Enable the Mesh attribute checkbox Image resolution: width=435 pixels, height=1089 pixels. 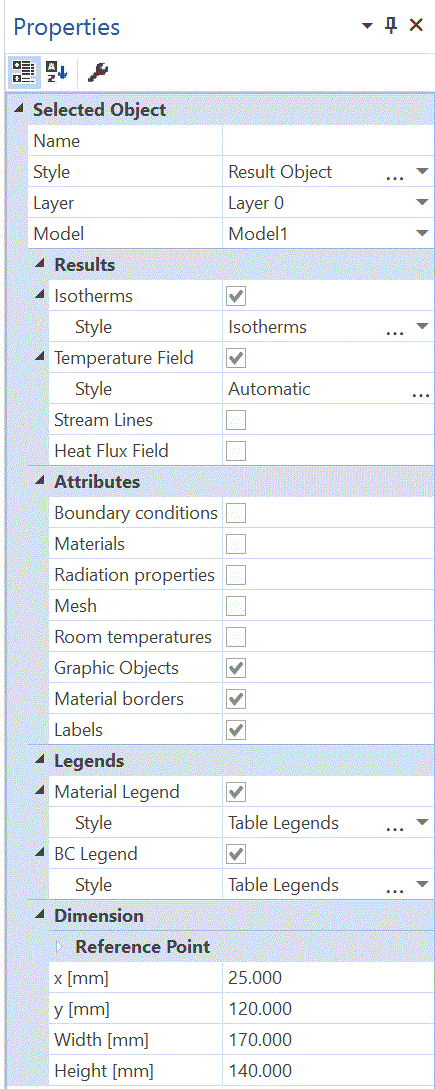pyautogui.click(x=237, y=606)
